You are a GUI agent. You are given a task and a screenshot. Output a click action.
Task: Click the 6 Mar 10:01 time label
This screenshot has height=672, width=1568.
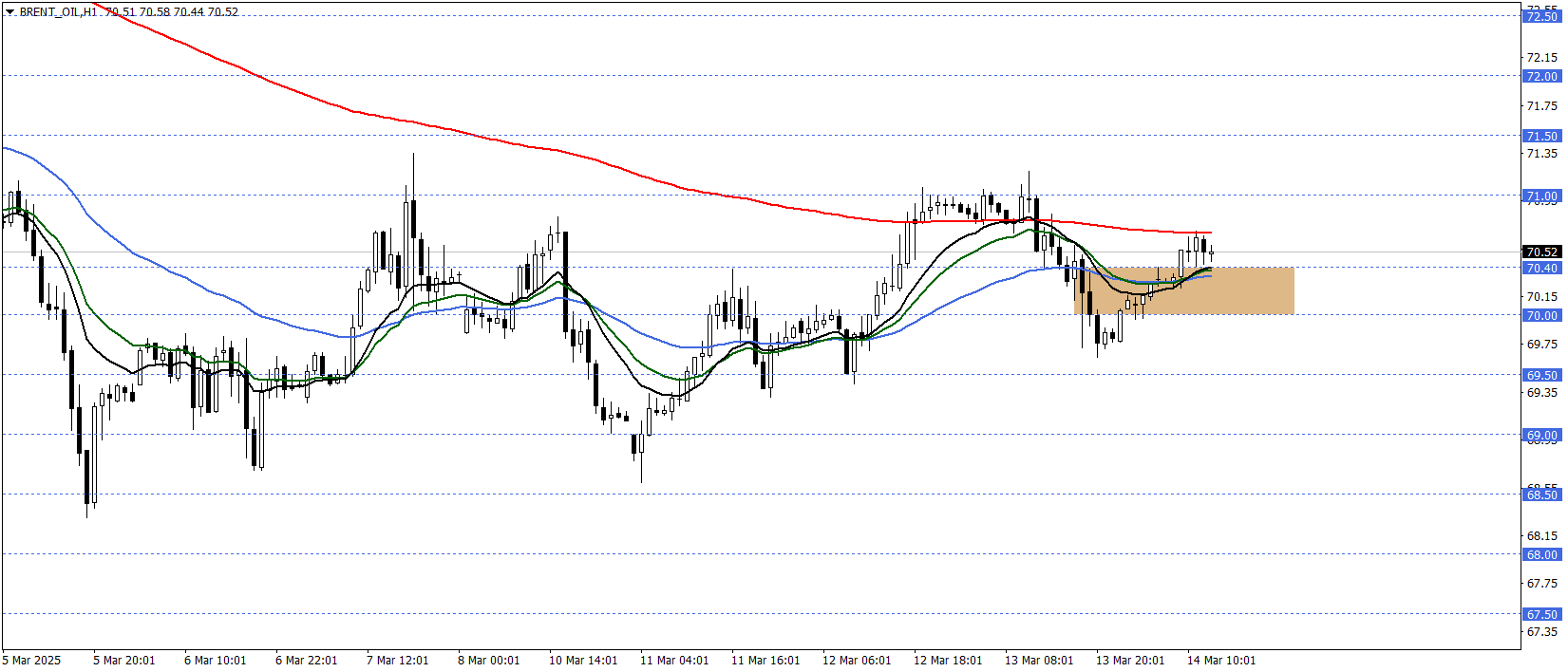pos(215,661)
